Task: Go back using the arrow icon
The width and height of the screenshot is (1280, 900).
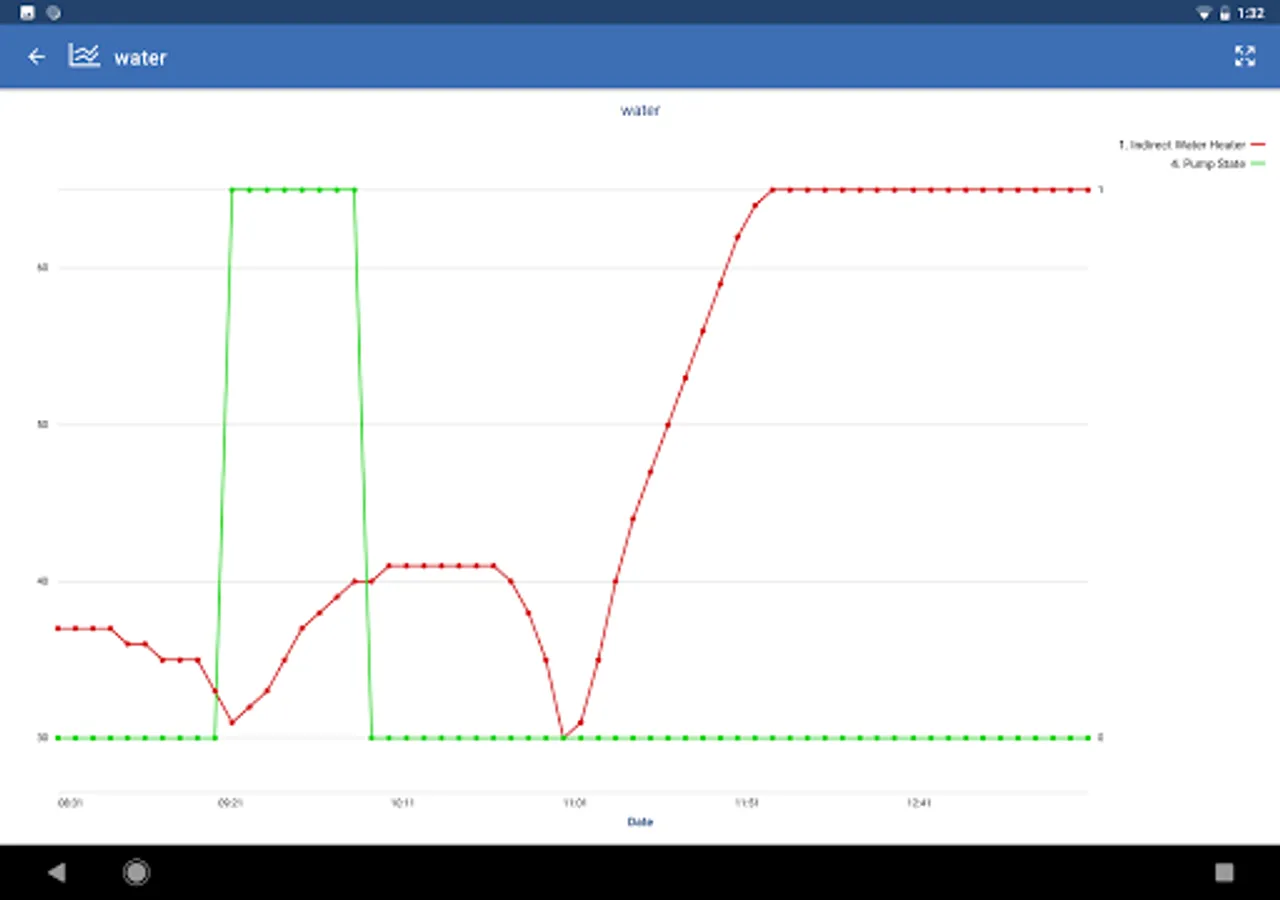Action: coord(37,57)
